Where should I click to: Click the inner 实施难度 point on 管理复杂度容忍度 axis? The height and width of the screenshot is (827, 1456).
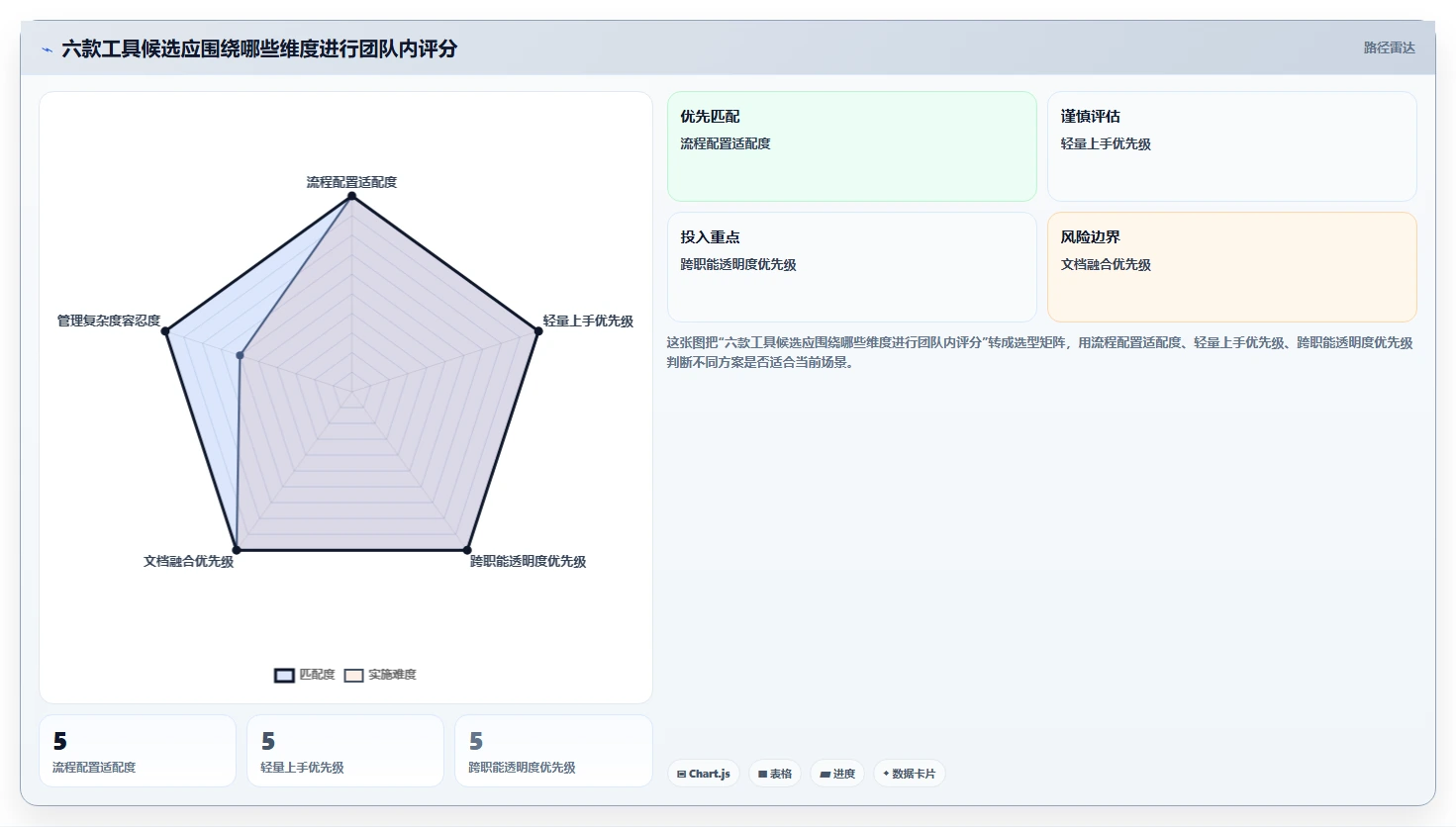(x=240, y=355)
